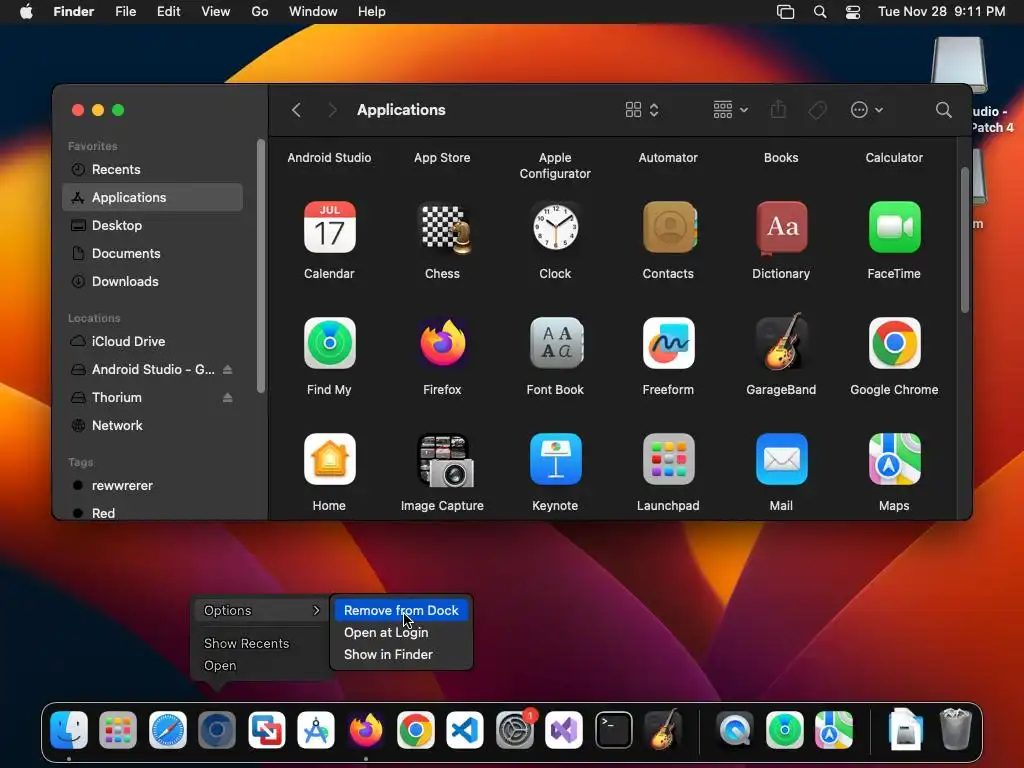The image size is (1024, 768).
Task: Open Safari from the Dock
Action: pos(168,730)
